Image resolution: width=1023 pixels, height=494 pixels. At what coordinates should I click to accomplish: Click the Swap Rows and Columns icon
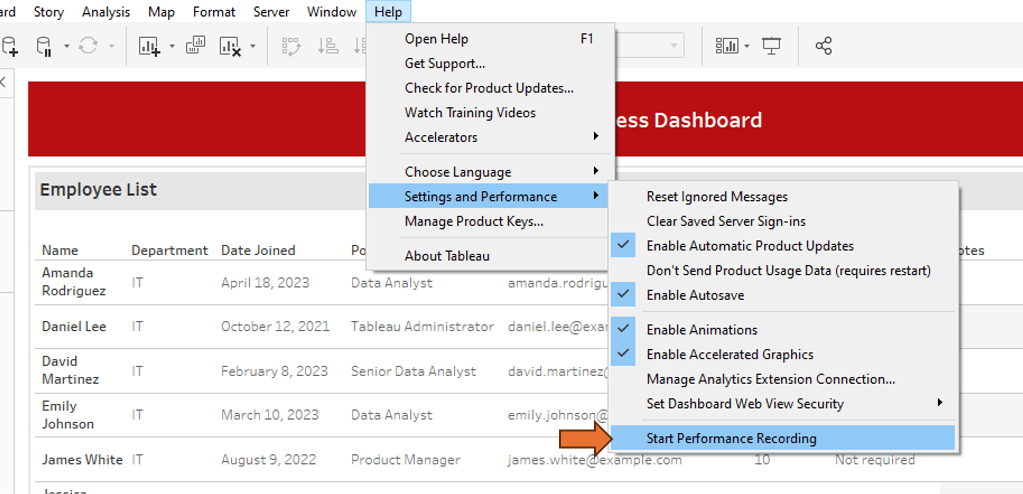point(290,46)
